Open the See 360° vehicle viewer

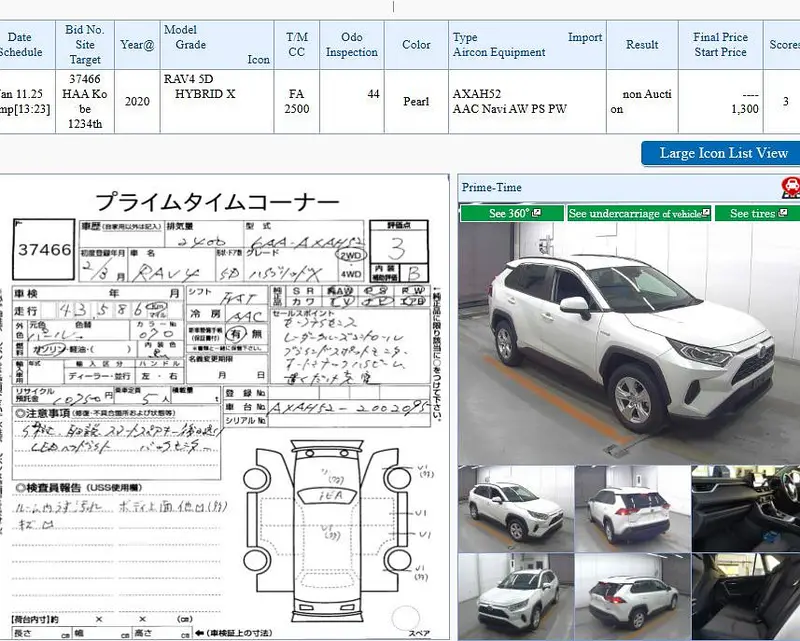(505, 212)
